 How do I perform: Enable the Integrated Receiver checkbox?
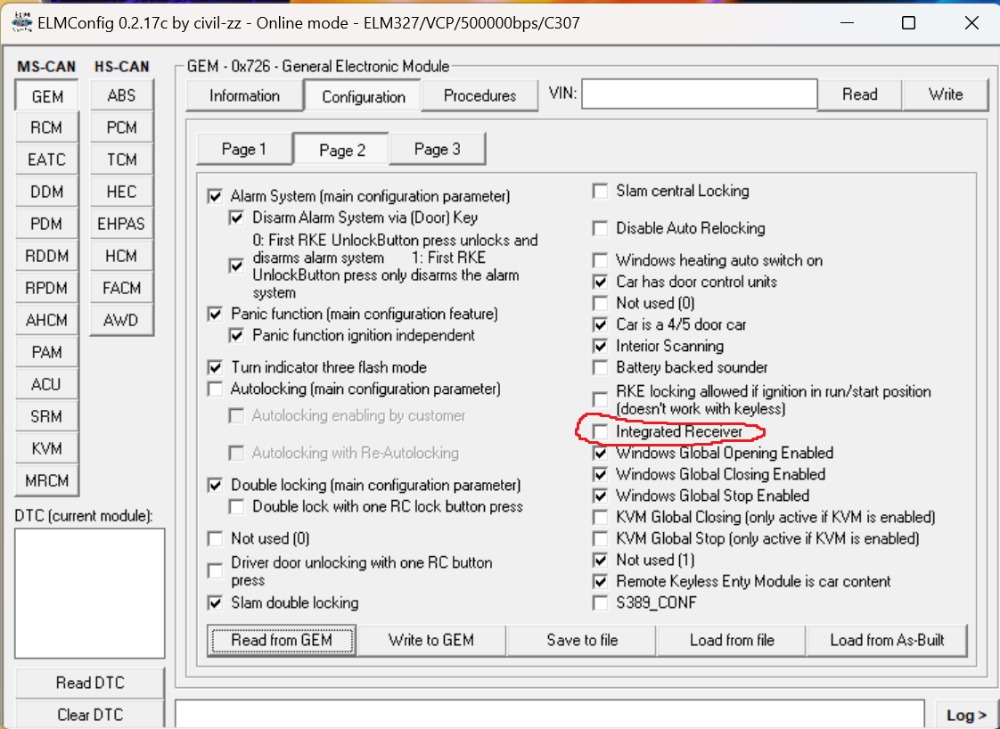pyautogui.click(x=600, y=432)
